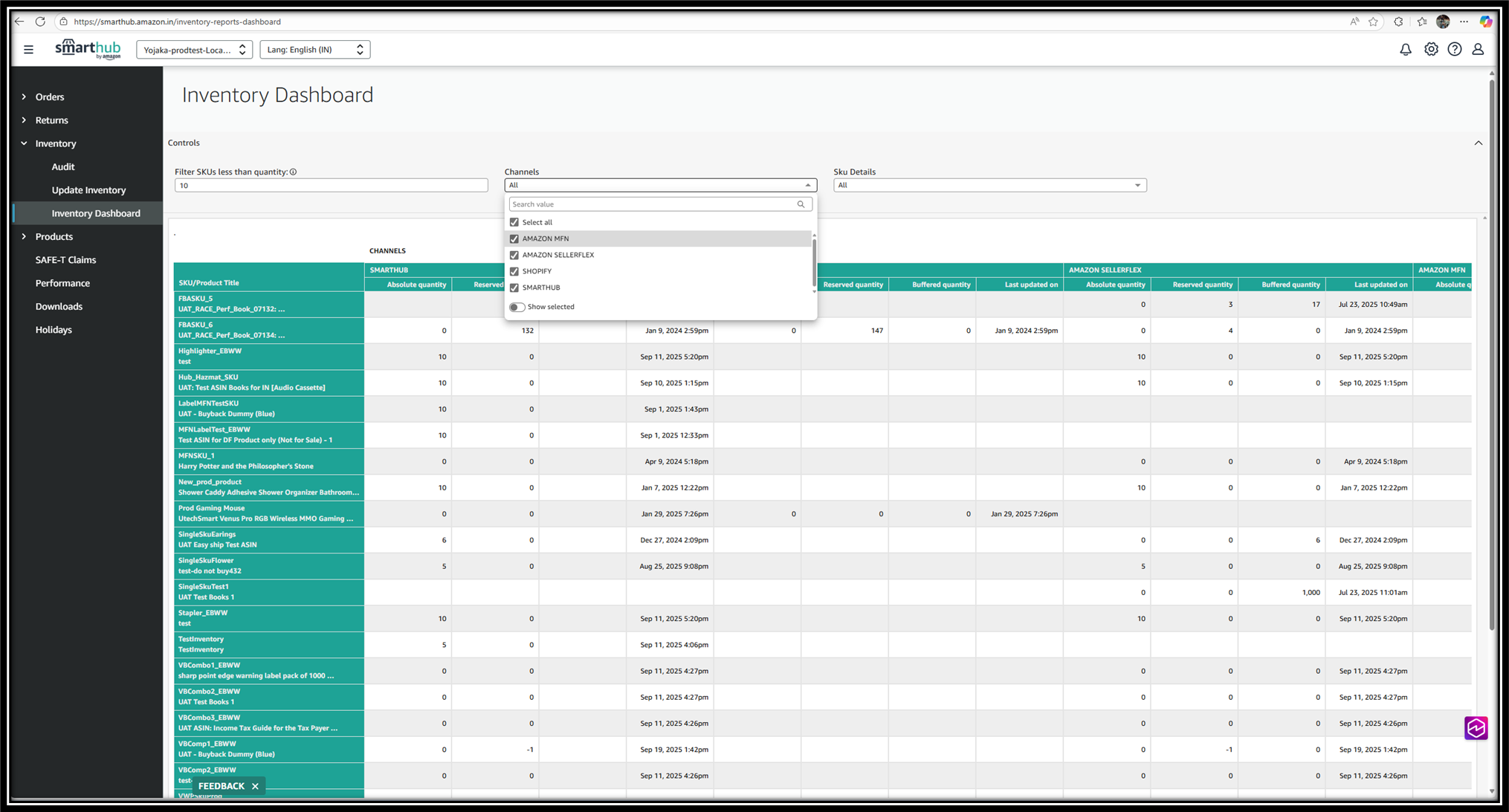
Task: Open the user account profile icon
Action: (1478, 50)
